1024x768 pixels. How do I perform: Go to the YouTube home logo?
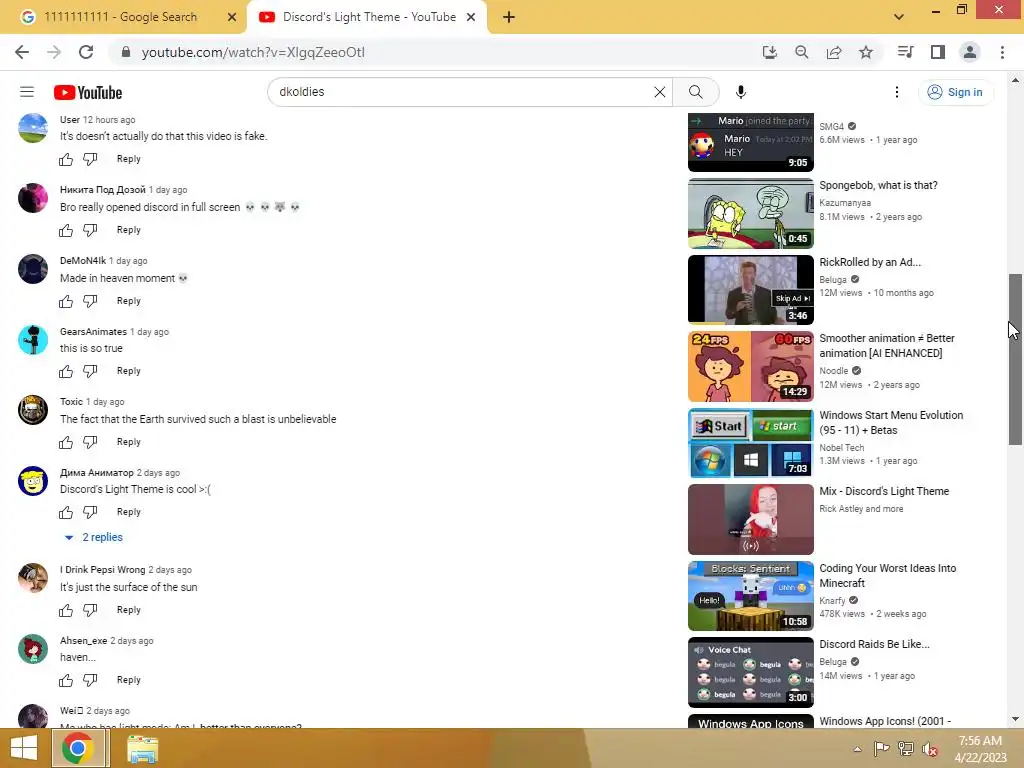point(88,92)
